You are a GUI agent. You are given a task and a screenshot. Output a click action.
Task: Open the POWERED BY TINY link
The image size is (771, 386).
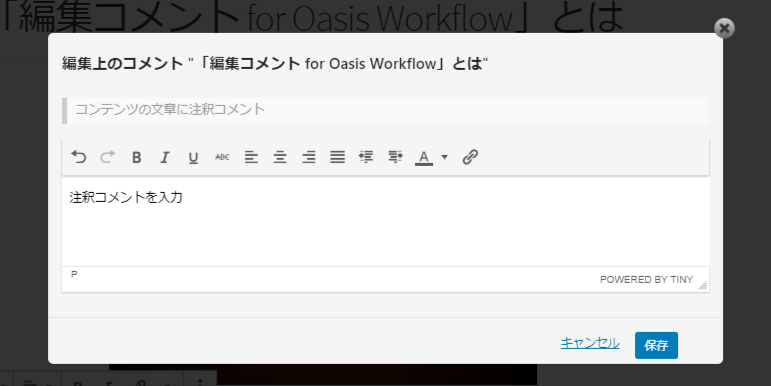646,280
